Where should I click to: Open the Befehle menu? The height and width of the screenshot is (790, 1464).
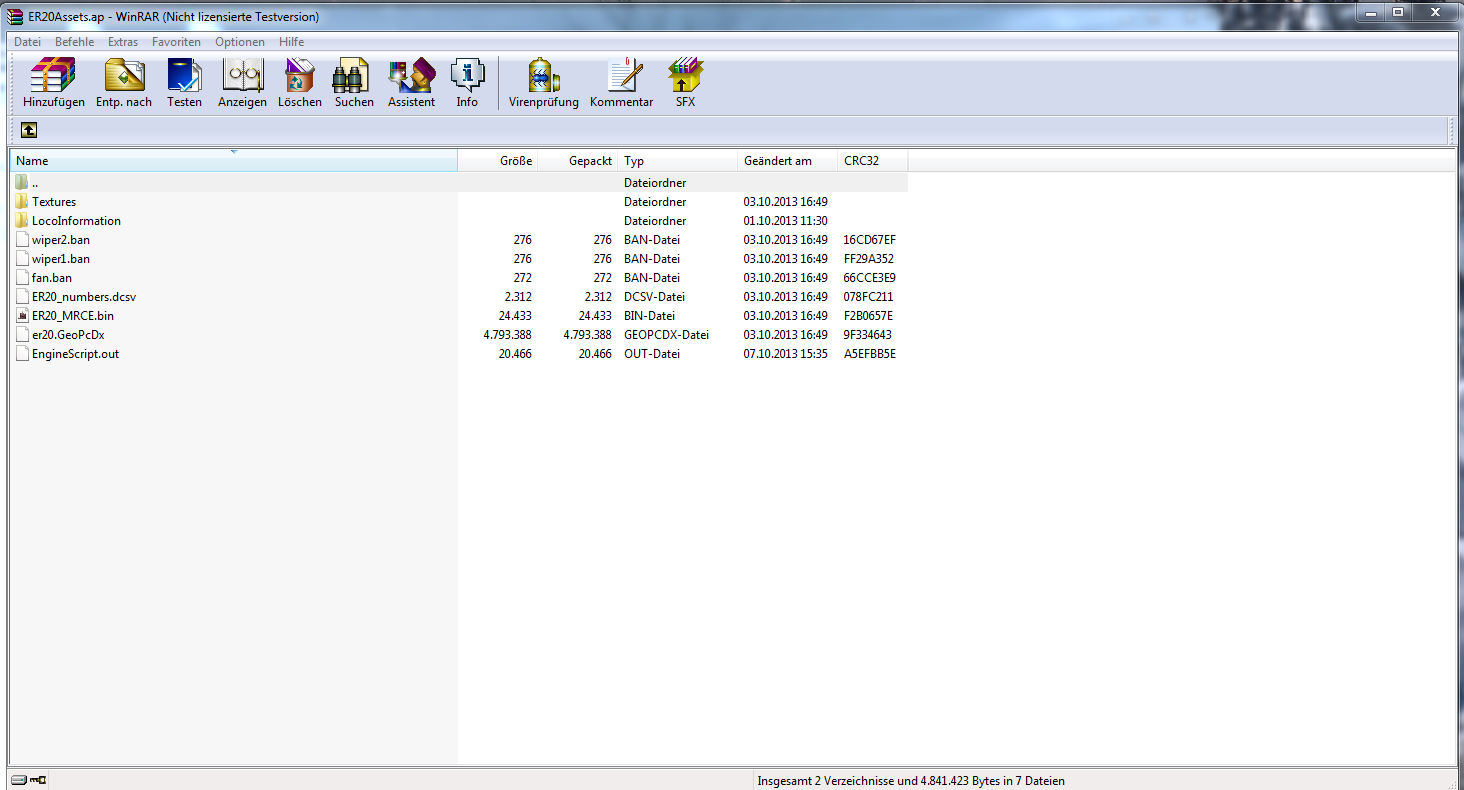point(75,42)
